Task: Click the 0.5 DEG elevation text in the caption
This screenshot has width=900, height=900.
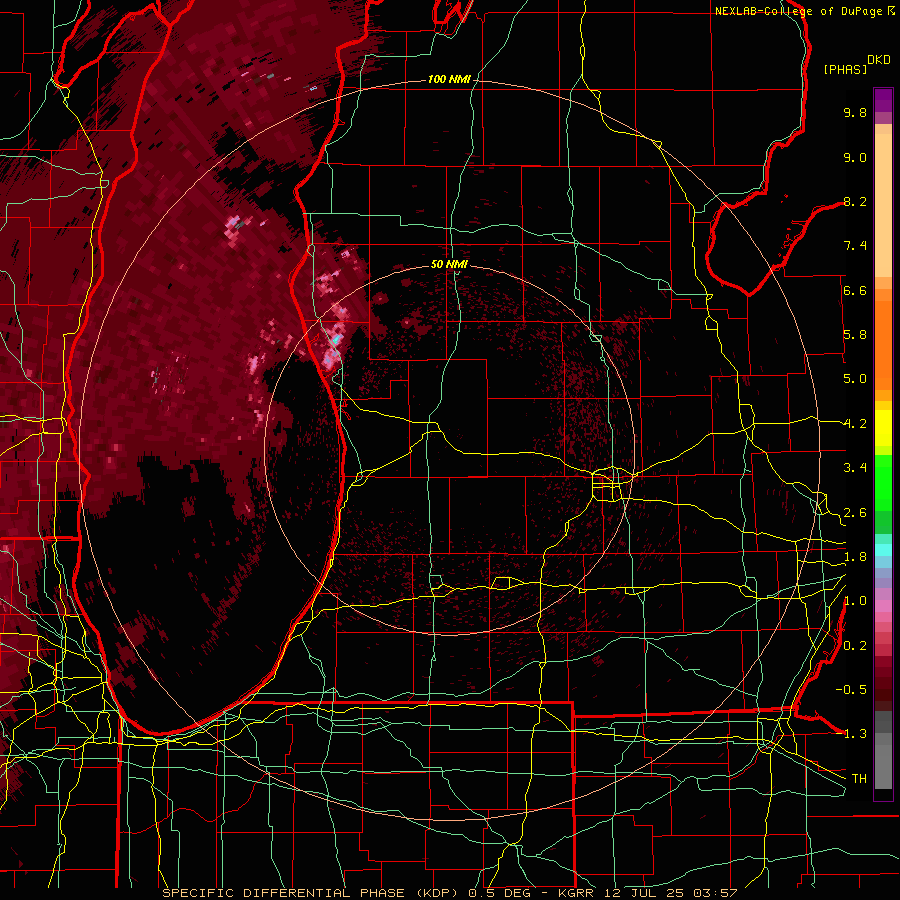Action: coord(499,893)
